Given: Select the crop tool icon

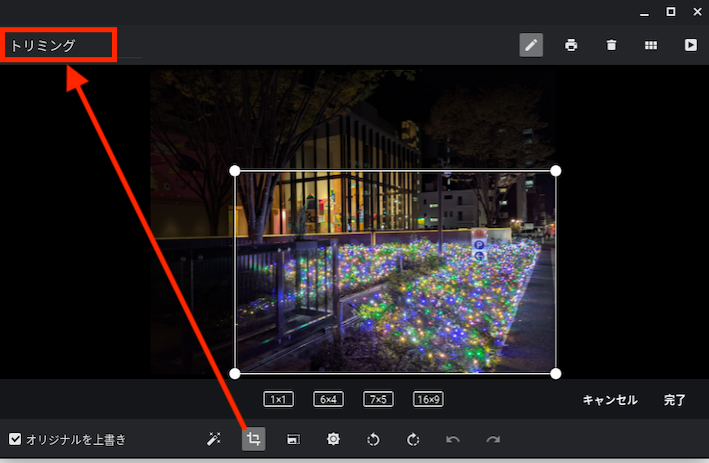Looking at the screenshot, I should pyautogui.click(x=254, y=439).
